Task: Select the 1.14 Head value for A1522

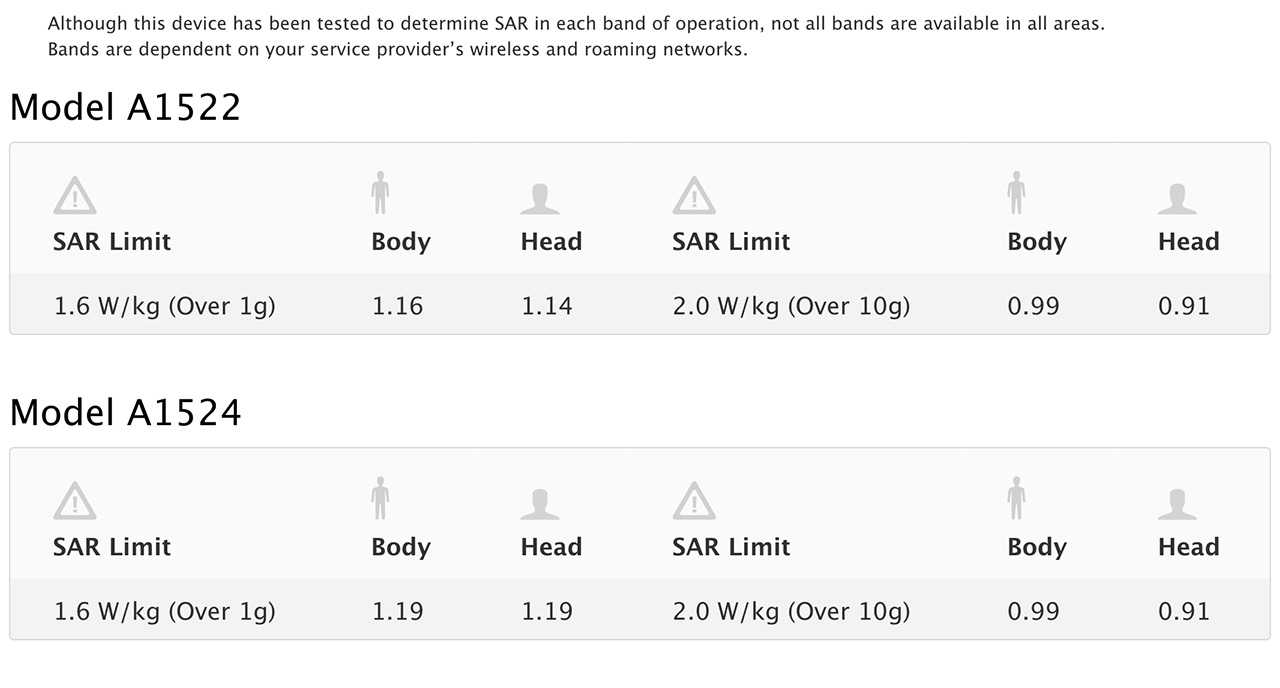Action: [547, 306]
